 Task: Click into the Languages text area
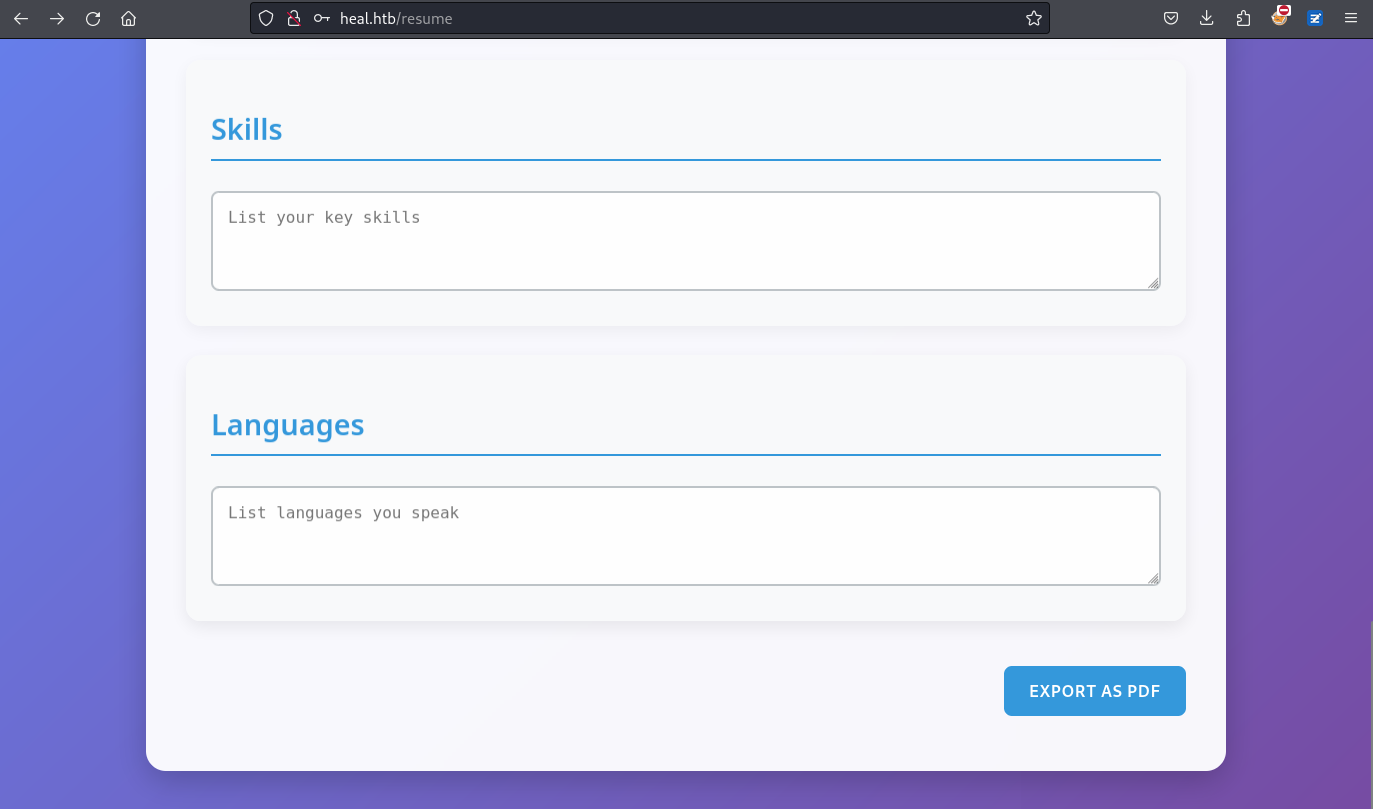pos(686,536)
